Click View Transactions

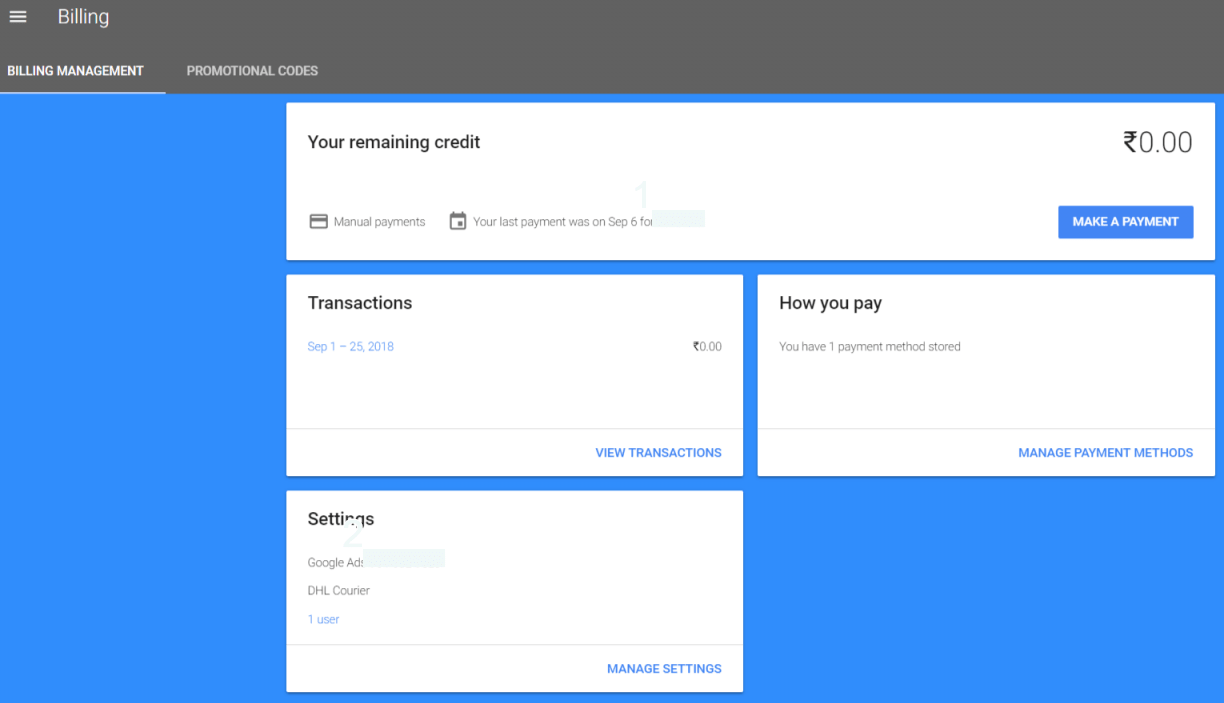[658, 453]
